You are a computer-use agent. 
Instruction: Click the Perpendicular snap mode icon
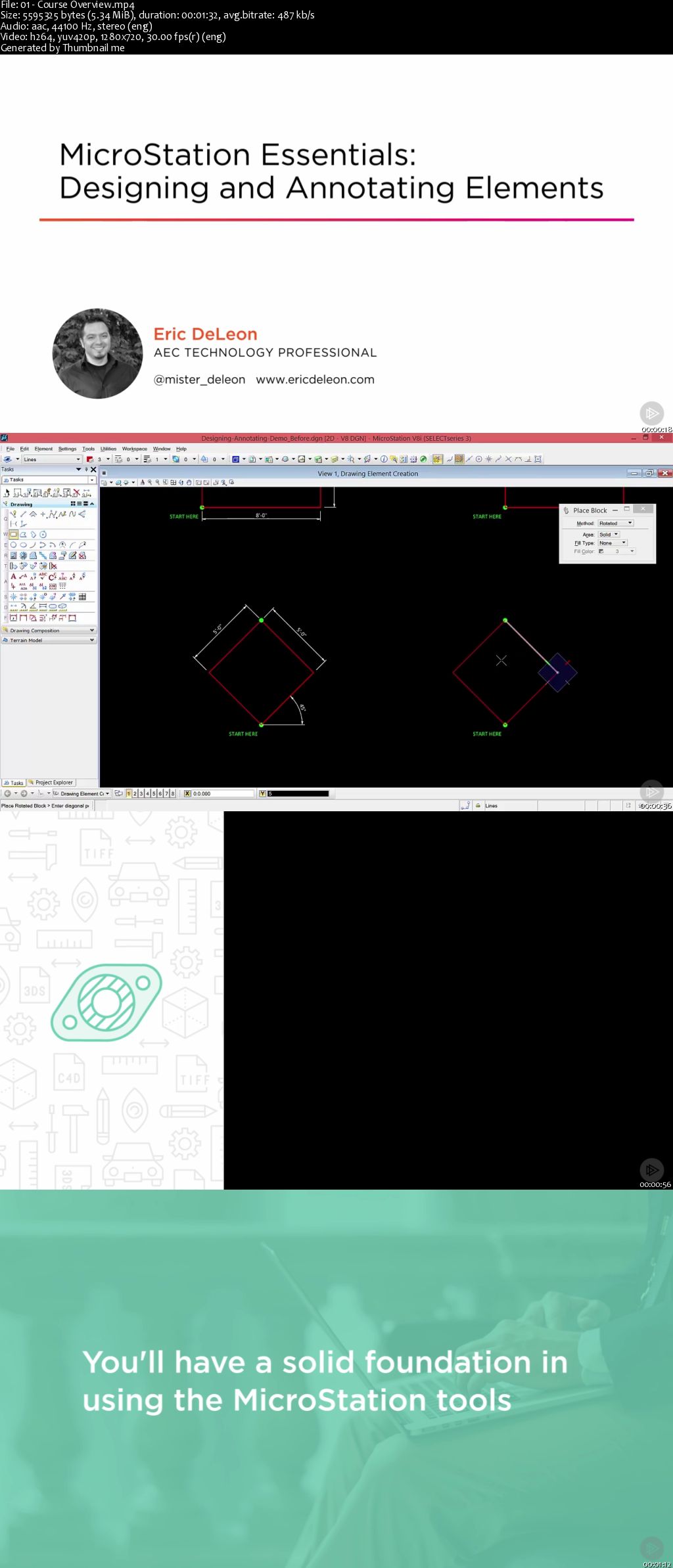(x=528, y=459)
